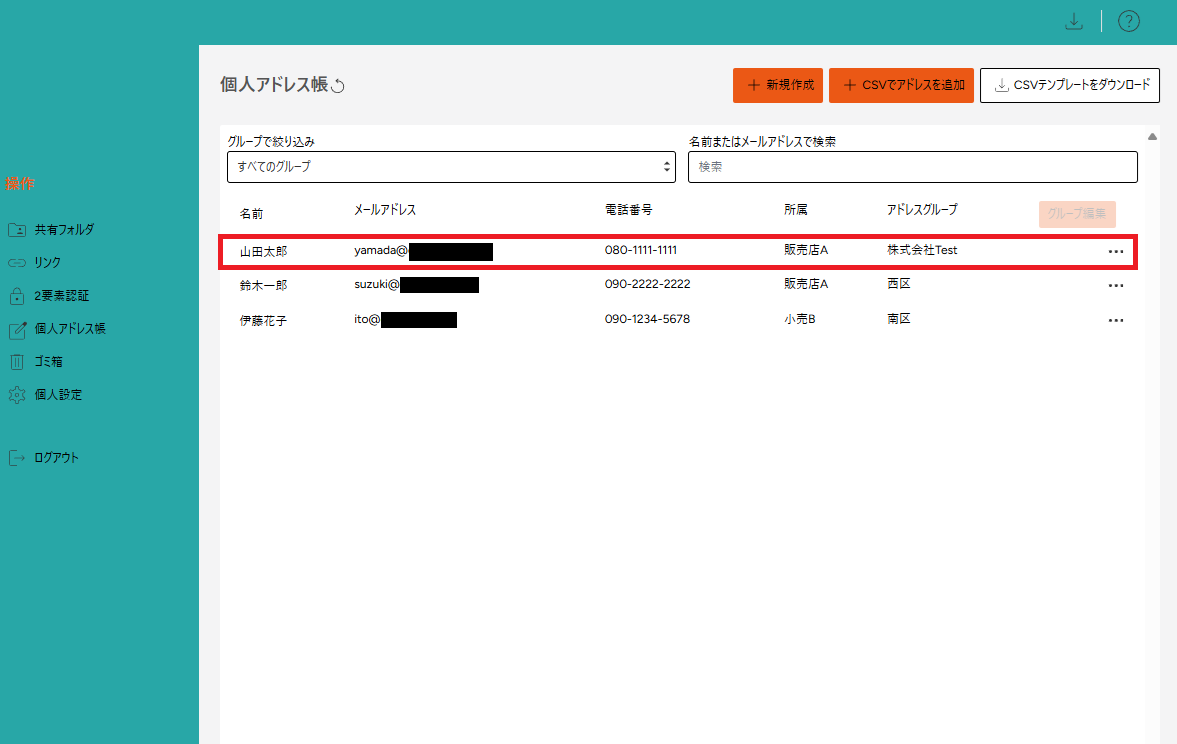Click the 電話番号 column header
Screen dimensions: 1177x744
click(628, 209)
